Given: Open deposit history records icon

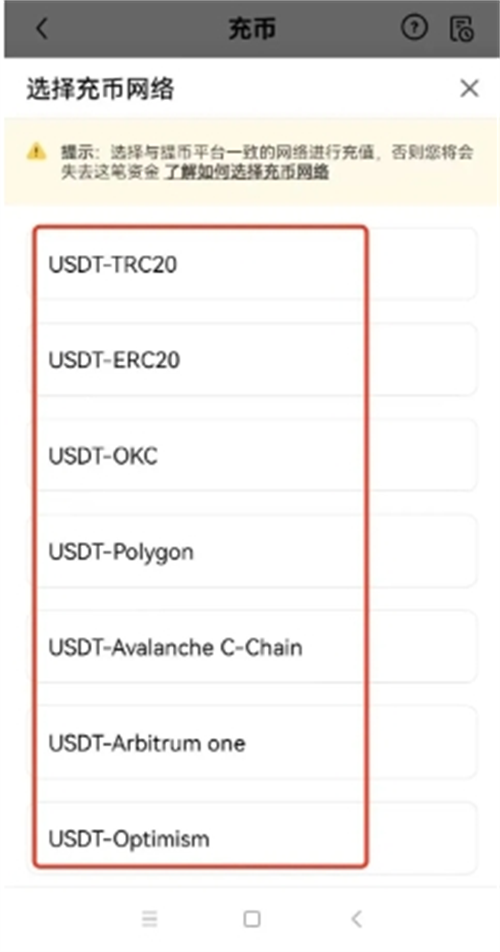Looking at the screenshot, I should coord(462,29).
